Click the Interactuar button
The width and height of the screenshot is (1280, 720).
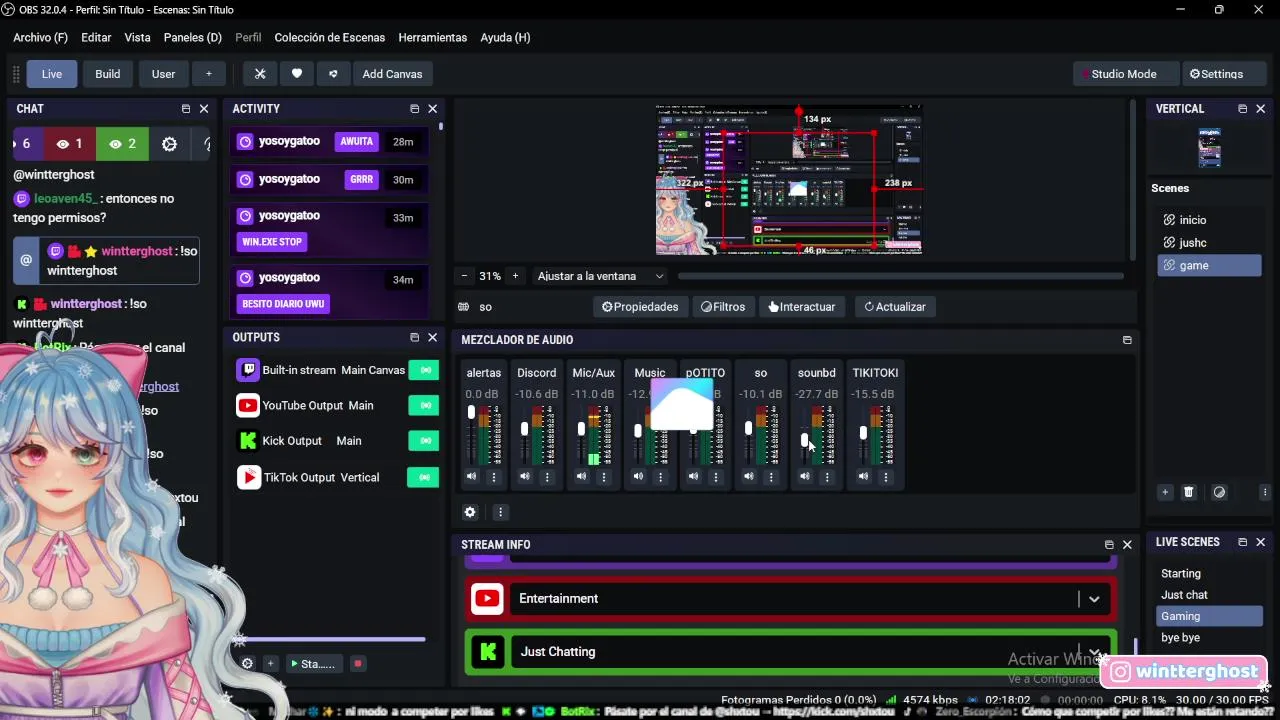[x=802, y=307]
